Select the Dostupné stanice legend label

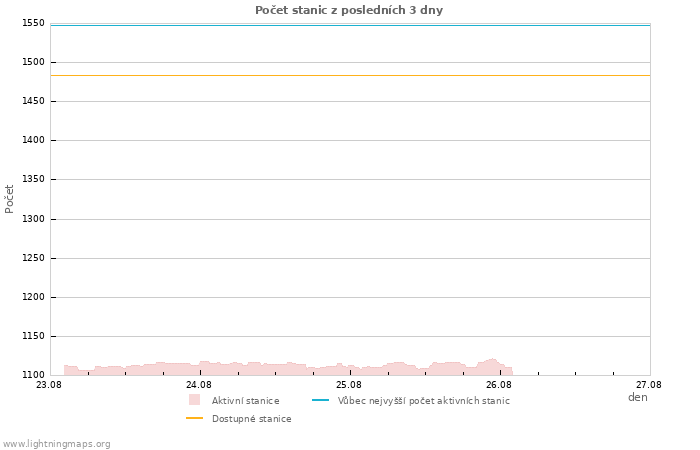click(x=252, y=419)
